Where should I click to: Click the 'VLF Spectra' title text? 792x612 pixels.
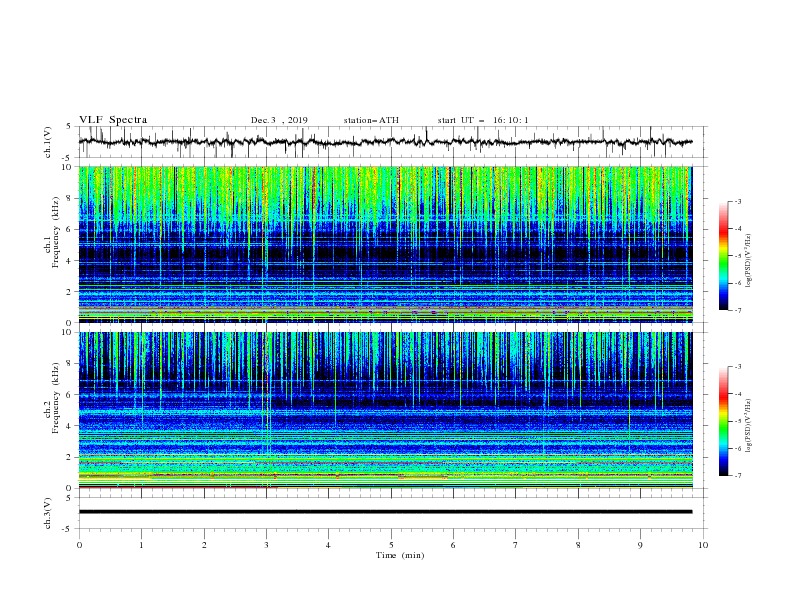pyautogui.click(x=113, y=120)
